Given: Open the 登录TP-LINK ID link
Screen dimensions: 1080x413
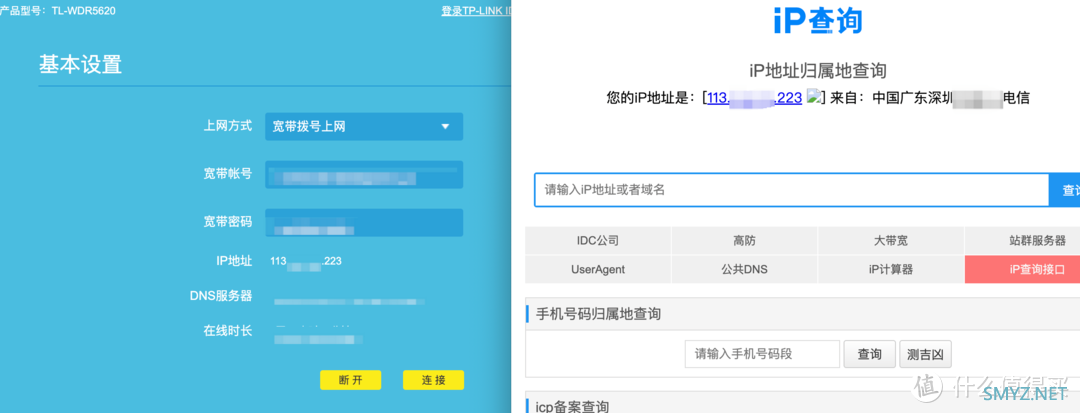Looking at the screenshot, I should point(476,11).
